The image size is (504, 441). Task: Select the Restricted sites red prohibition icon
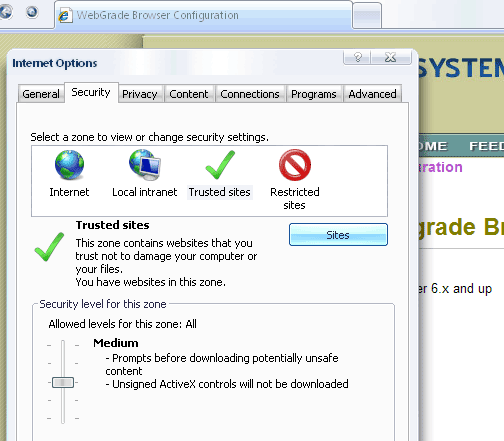tap(295, 165)
